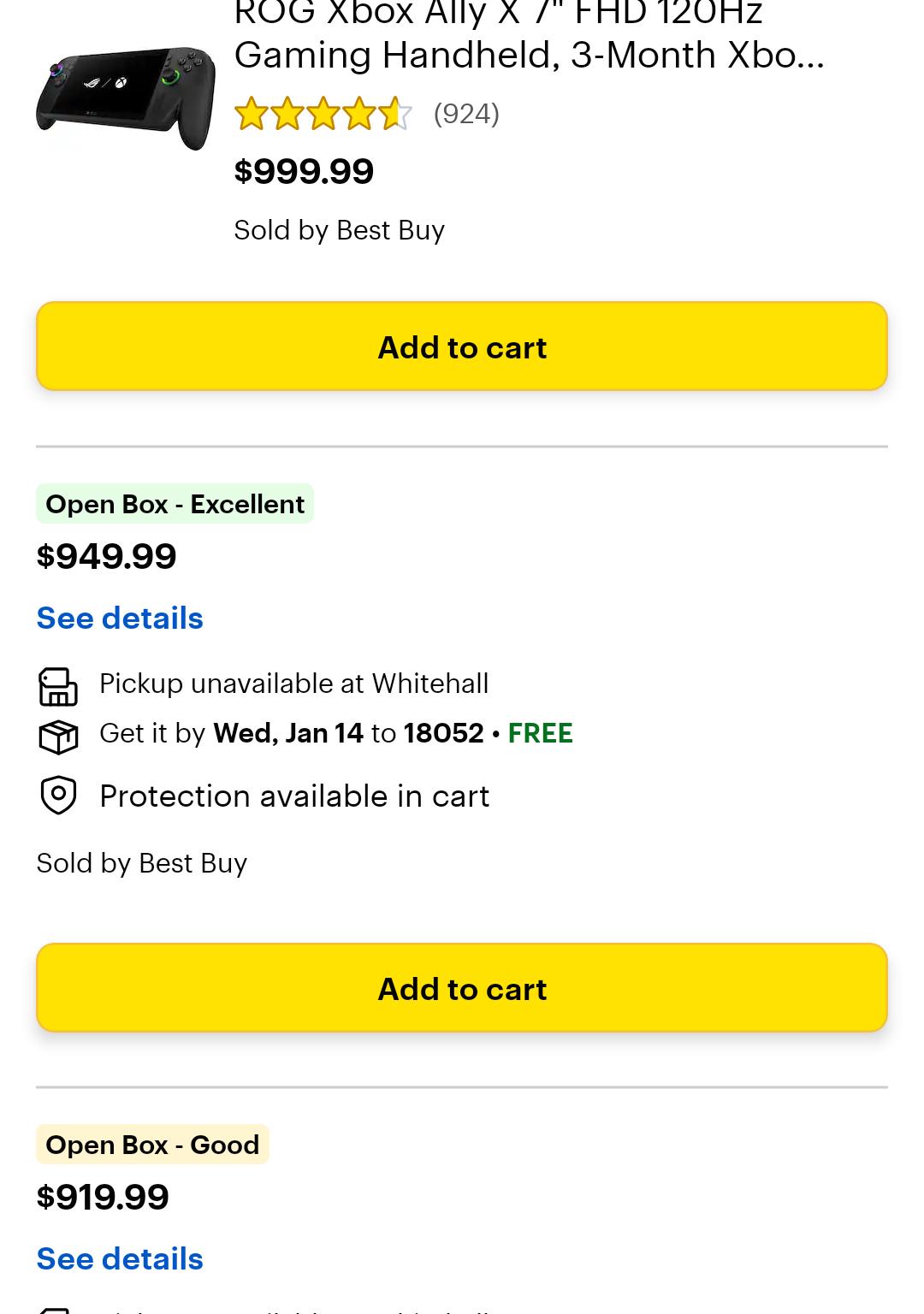Change the 18052 delivery zip code
Image resolution: width=924 pixels, height=1314 pixels.
443,733
